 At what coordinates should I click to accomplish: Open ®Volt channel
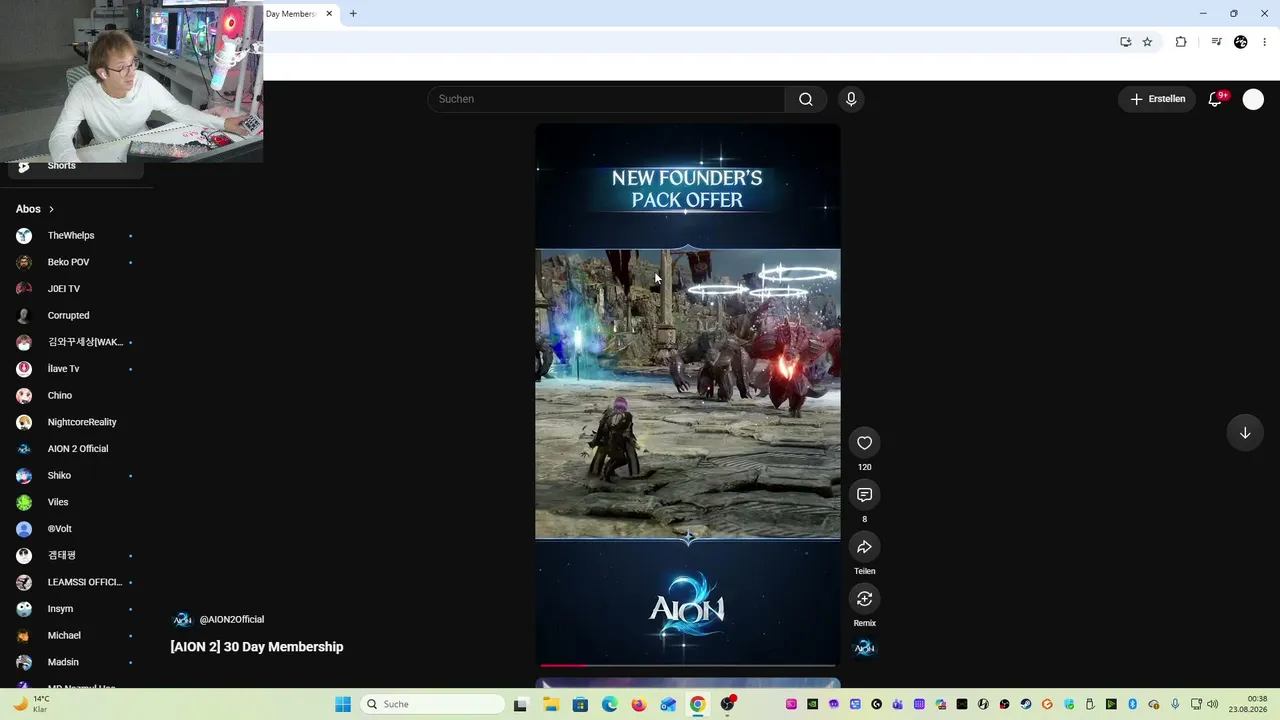coord(76,529)
